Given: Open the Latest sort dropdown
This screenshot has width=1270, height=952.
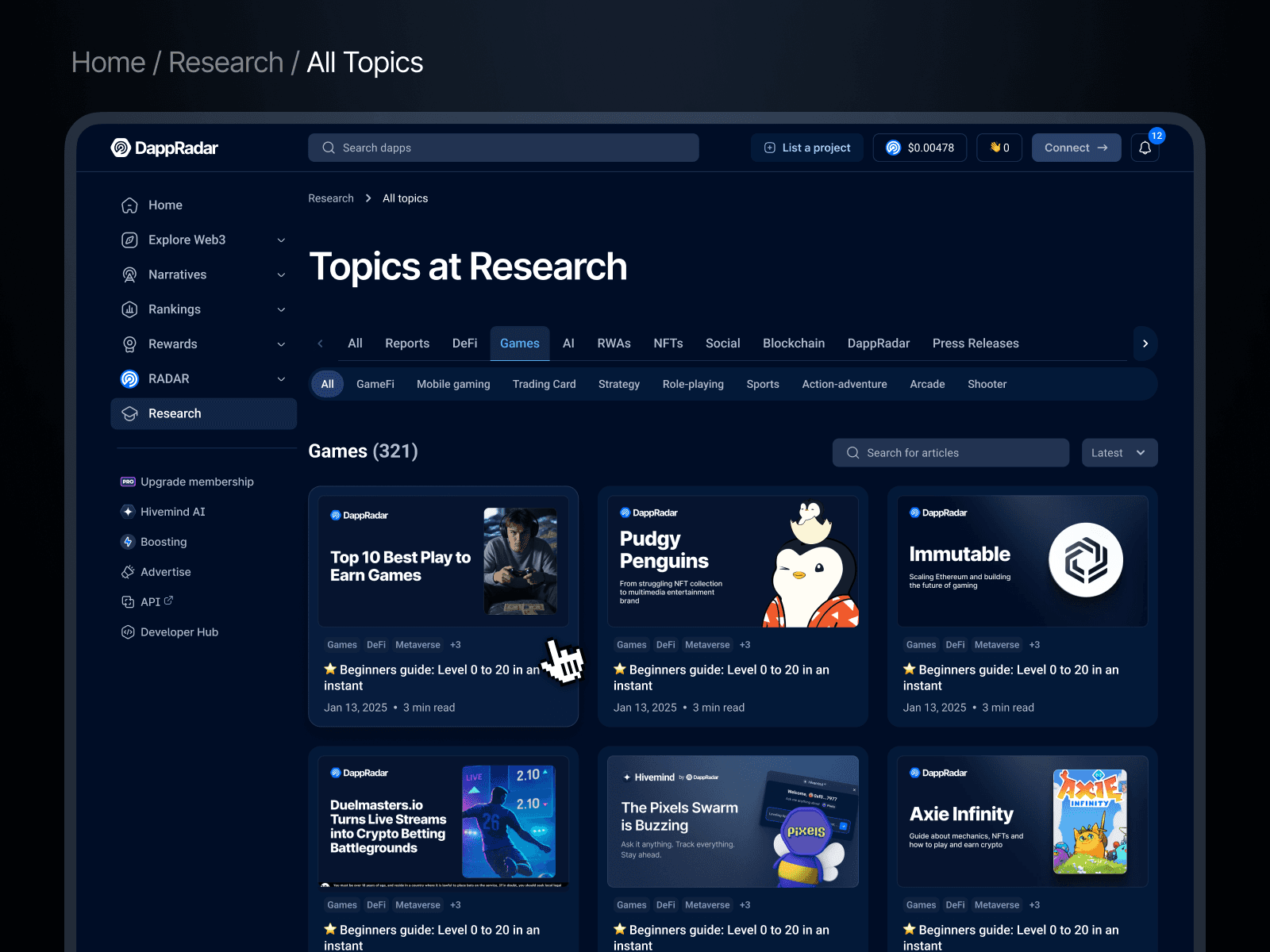Looking at the screenshot, I should coord(1119,453).
